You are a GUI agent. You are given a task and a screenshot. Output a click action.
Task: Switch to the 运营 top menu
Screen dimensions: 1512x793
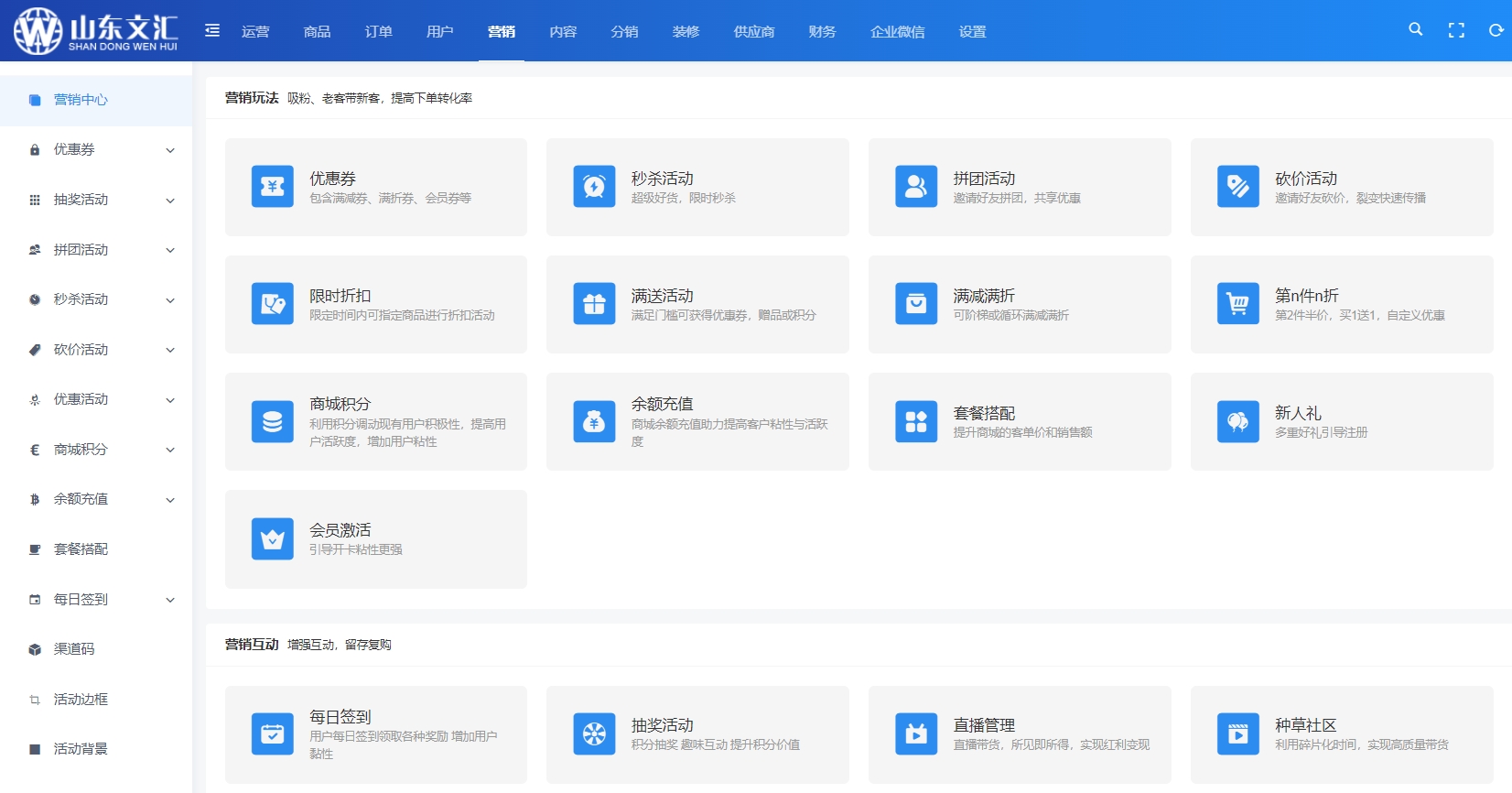[255, 31]
